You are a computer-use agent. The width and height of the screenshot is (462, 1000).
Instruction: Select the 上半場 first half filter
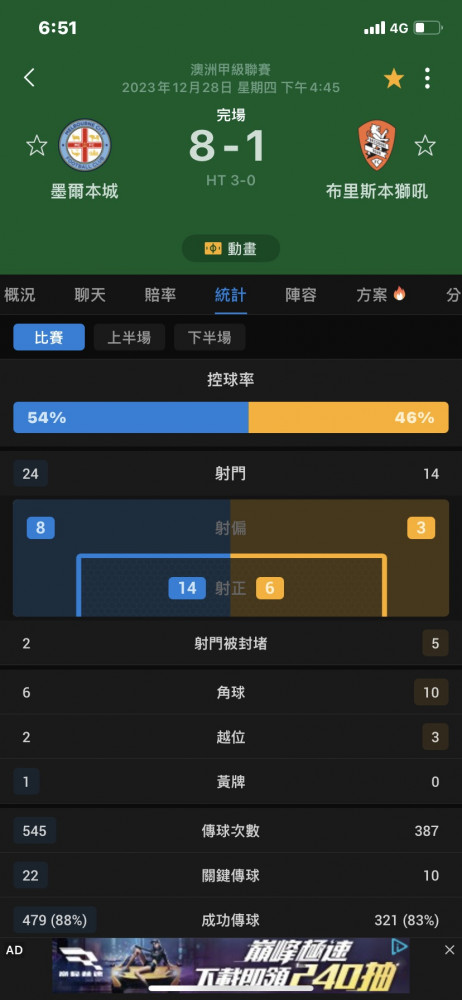tap(130, 337)
